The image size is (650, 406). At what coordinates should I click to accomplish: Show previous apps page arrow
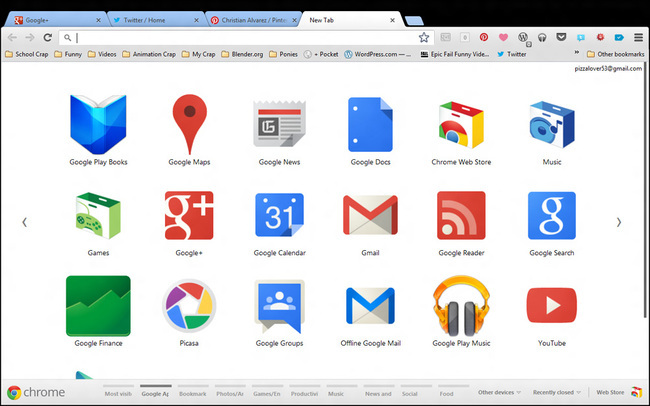[24, 222]
